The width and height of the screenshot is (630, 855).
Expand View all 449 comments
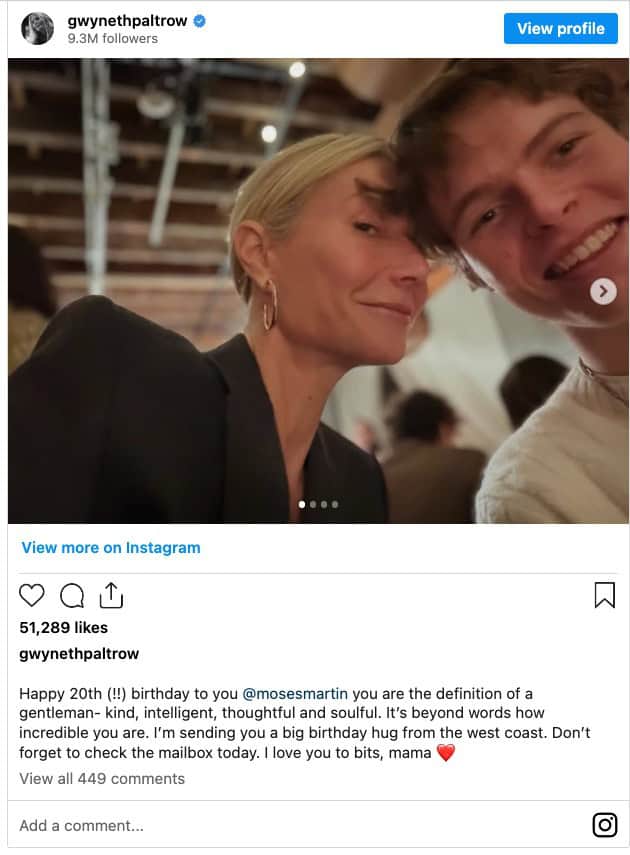point(102,778)
